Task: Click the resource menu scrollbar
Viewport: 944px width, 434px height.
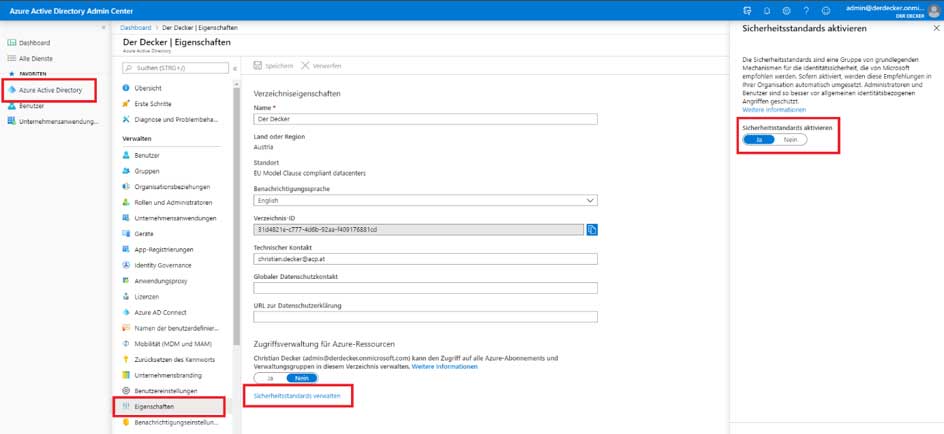Action: coord(237,217)
